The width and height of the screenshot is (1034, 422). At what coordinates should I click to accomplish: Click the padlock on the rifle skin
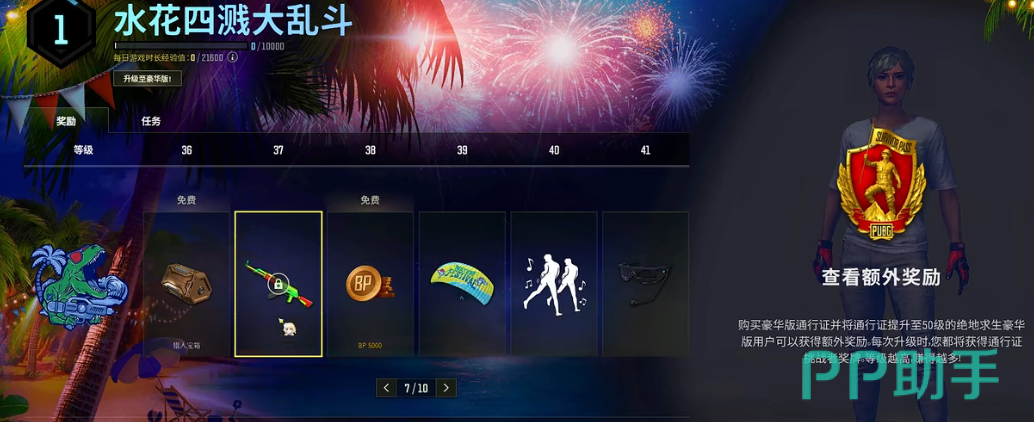pos(278,284)
